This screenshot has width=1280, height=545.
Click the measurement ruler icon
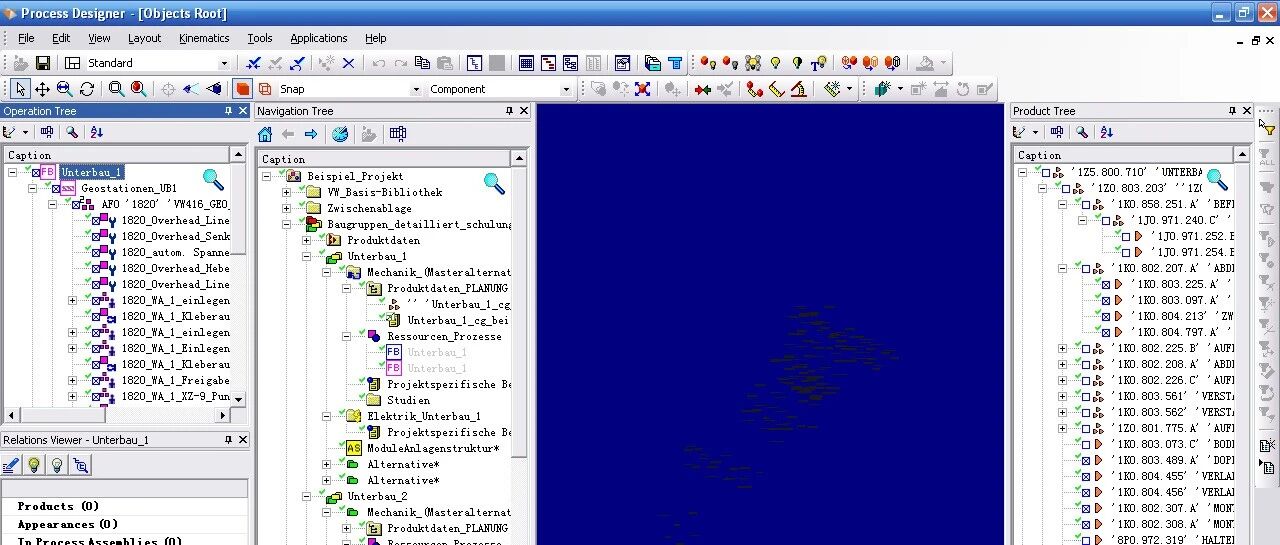pos(777,89)
